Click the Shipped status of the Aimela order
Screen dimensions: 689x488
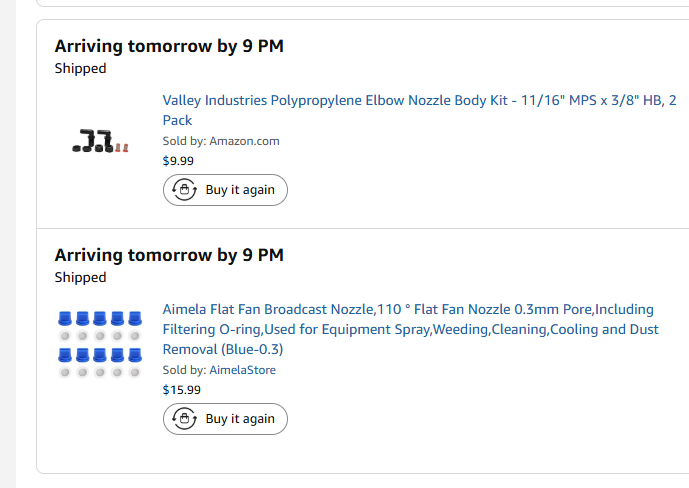(x=80, y=278)
